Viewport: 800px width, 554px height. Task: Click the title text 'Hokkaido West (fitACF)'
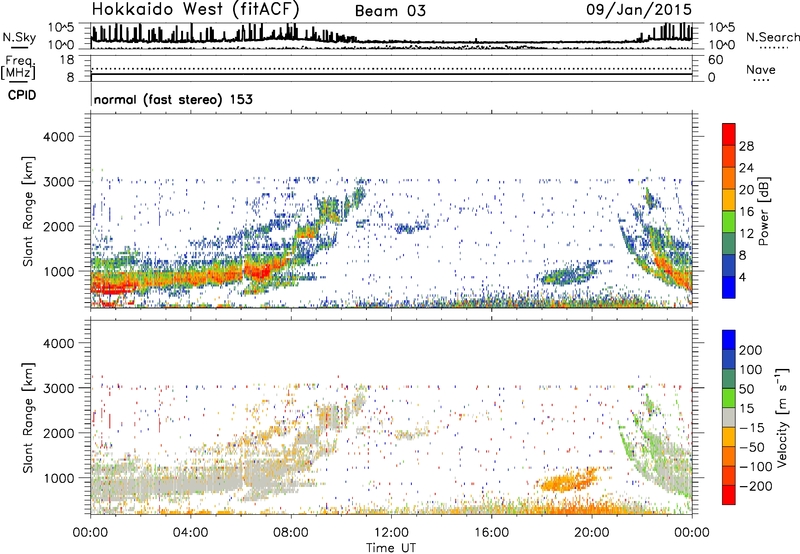[195, 9]
